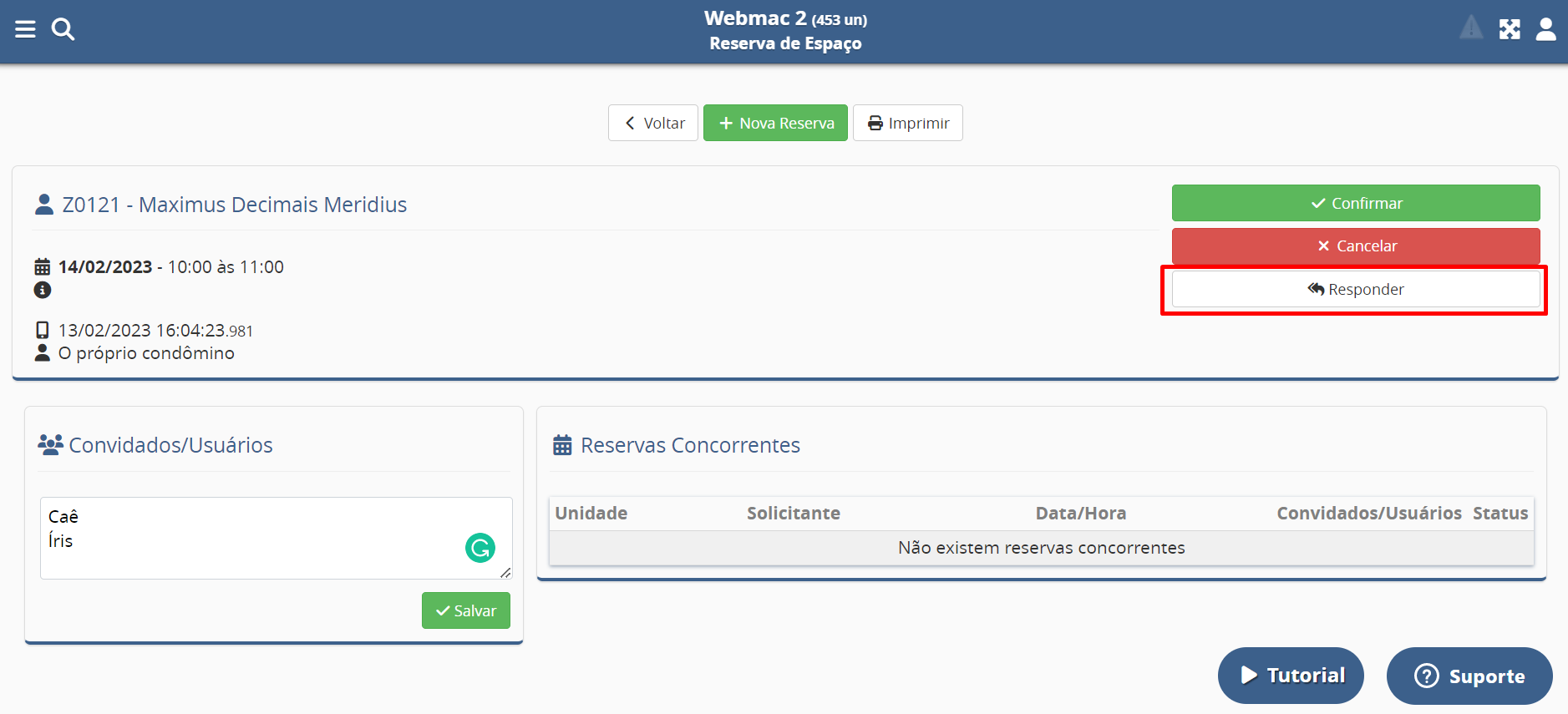Cancel the reservation with Cancelar
Viewport: 1568px width, 714px height.
click(x=1355, y=246)
